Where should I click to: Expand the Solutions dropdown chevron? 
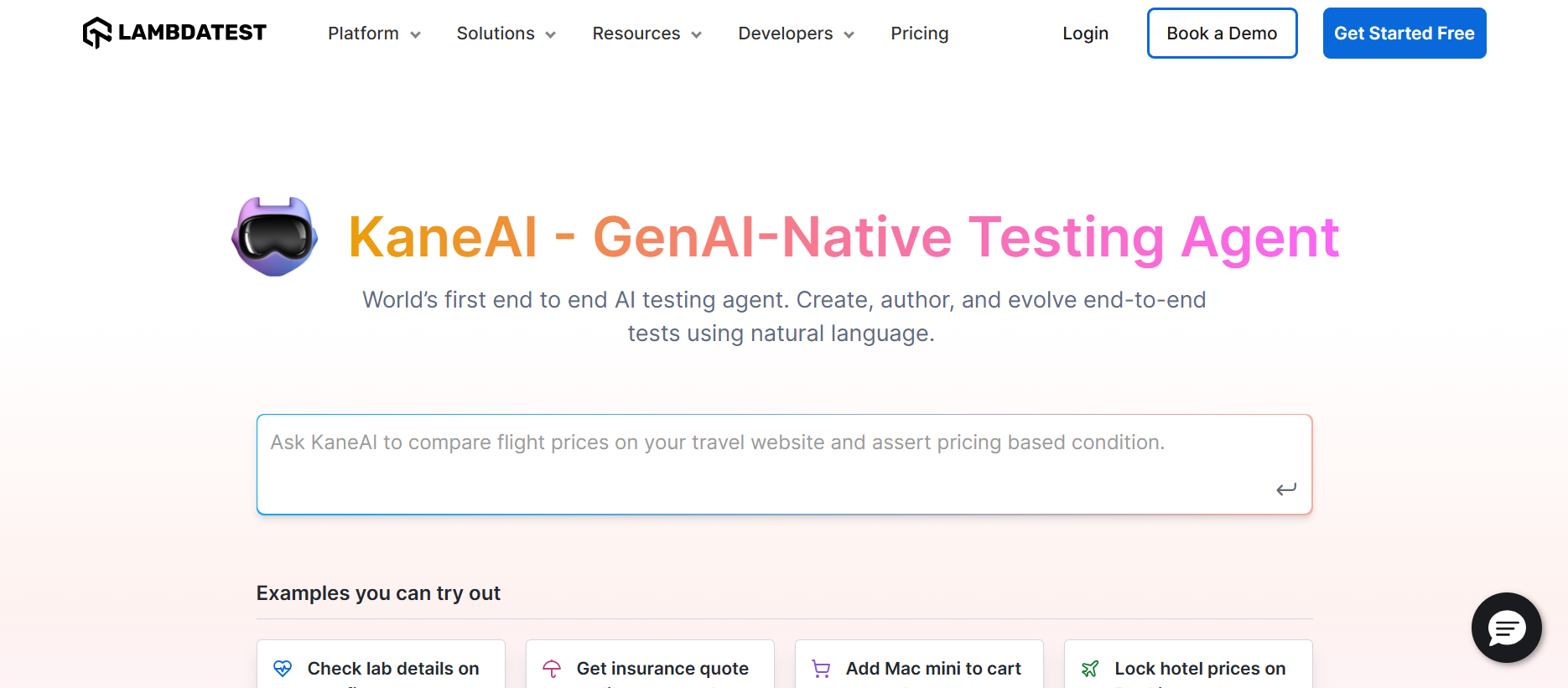(551, 34)
